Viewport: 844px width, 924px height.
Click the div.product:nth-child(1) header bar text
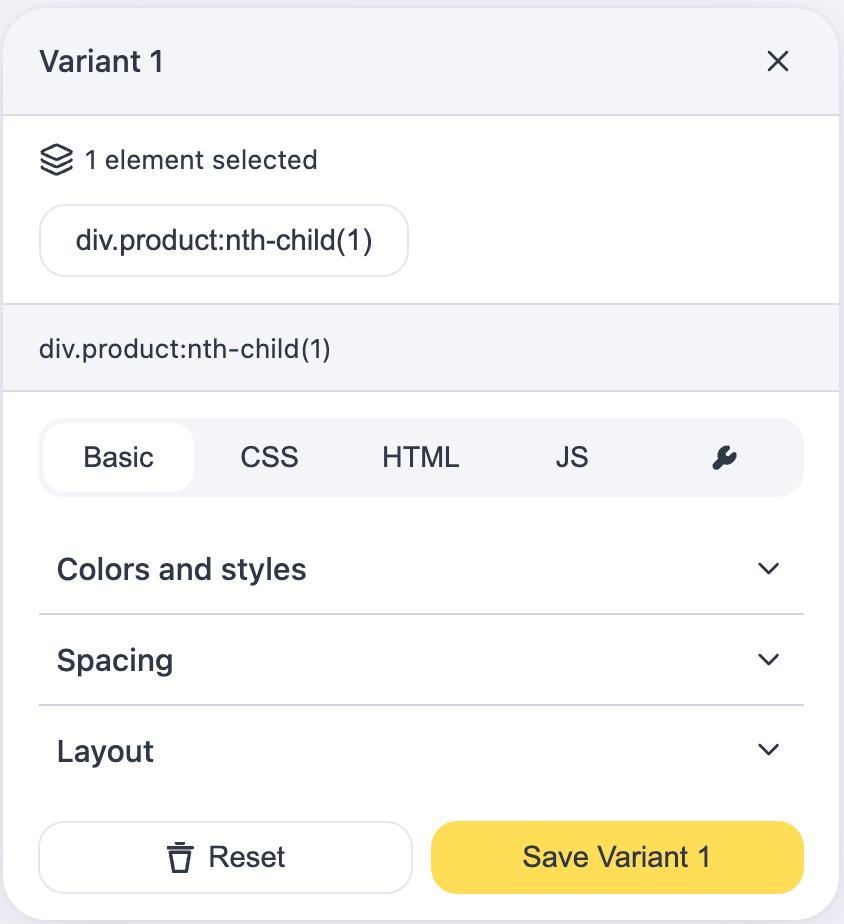click(185, 349)
